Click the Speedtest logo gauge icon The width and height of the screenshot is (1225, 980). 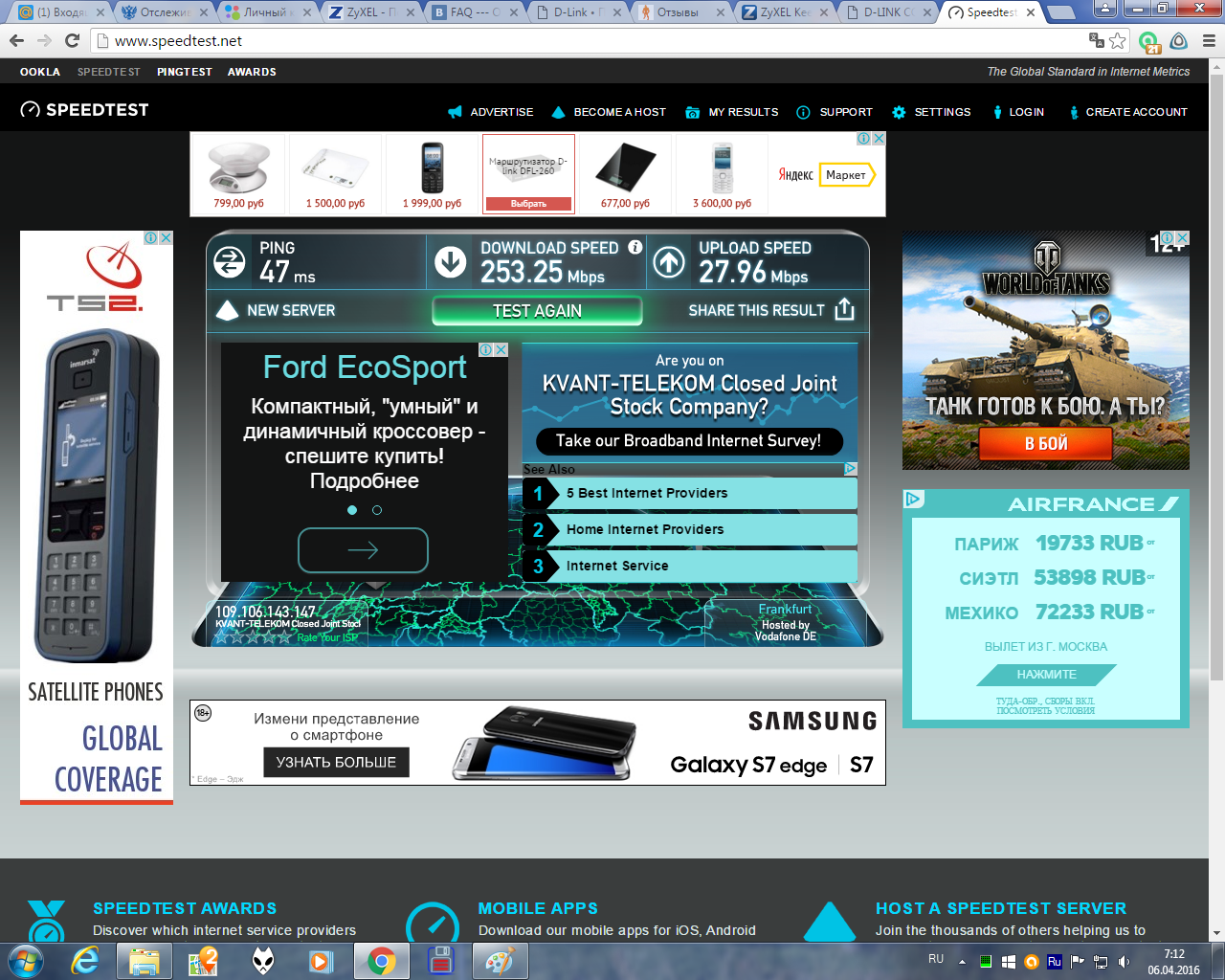tap(31, 110)
